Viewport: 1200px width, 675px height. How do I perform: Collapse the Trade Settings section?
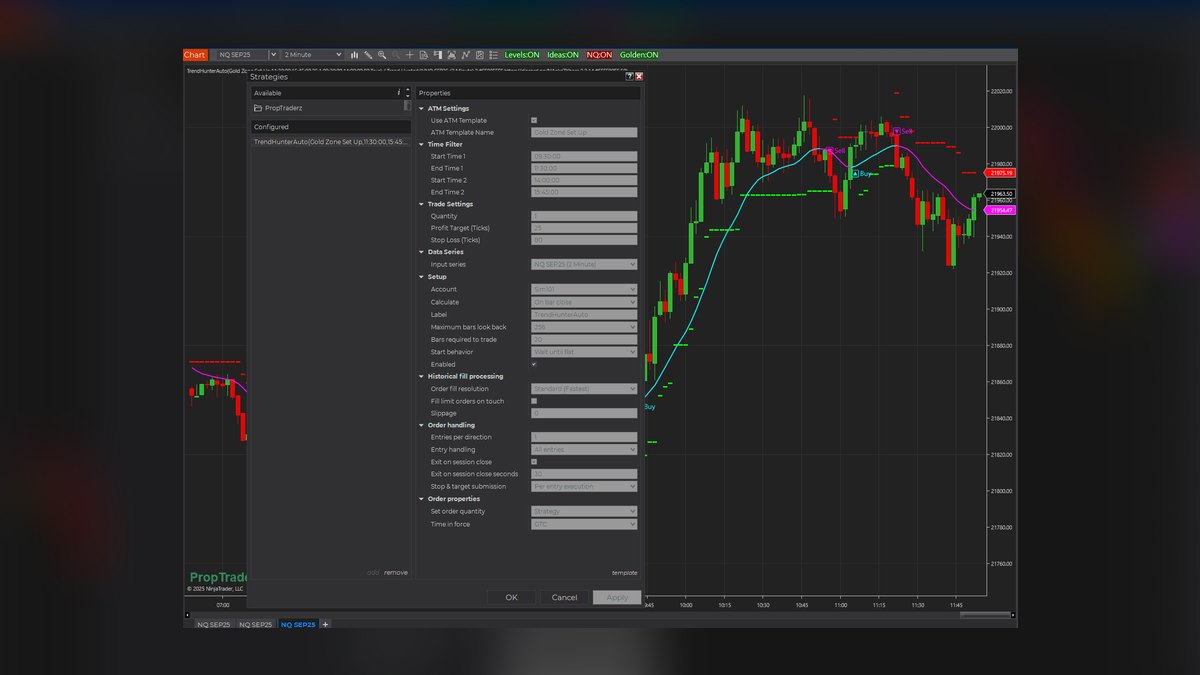[x=421, y=204]
